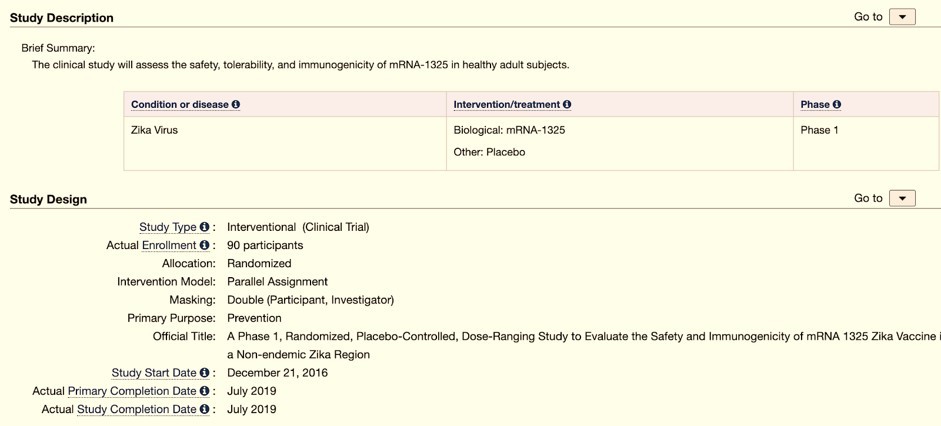941x426 pixels.
Task: Open Go to dropdown in Study Description
Action: click(x=901, y=17)
